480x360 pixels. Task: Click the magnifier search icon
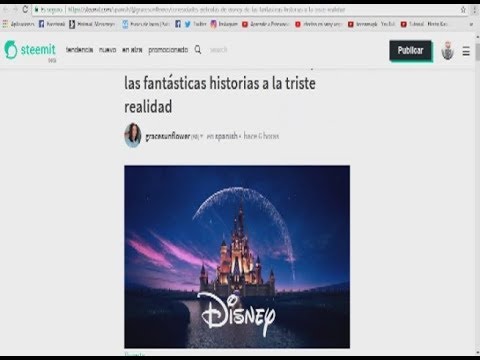(x=198, y=50)
